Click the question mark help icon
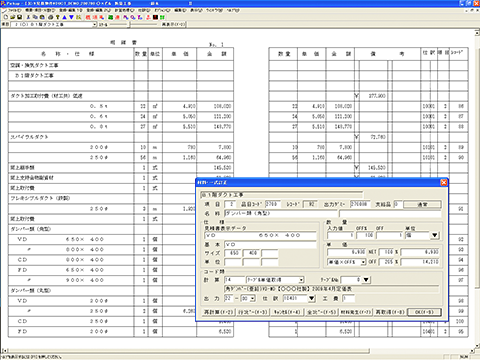 tap(58, 17)
